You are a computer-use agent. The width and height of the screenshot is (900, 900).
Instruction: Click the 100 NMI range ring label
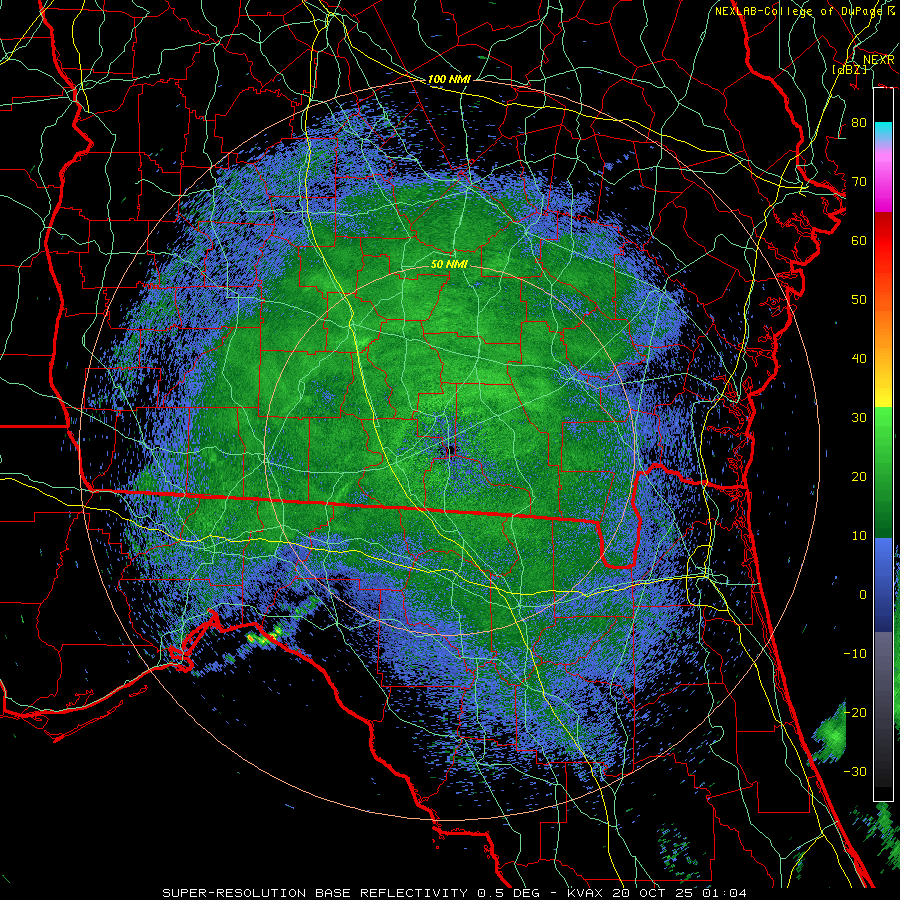(449, 79)
